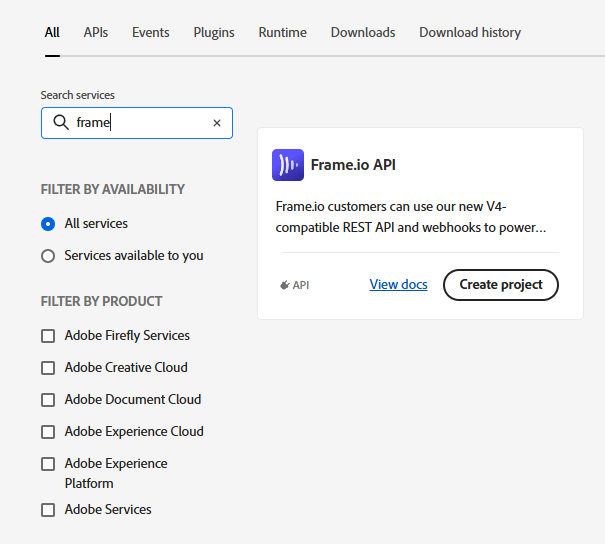Click the View docs link

point(398,284)
